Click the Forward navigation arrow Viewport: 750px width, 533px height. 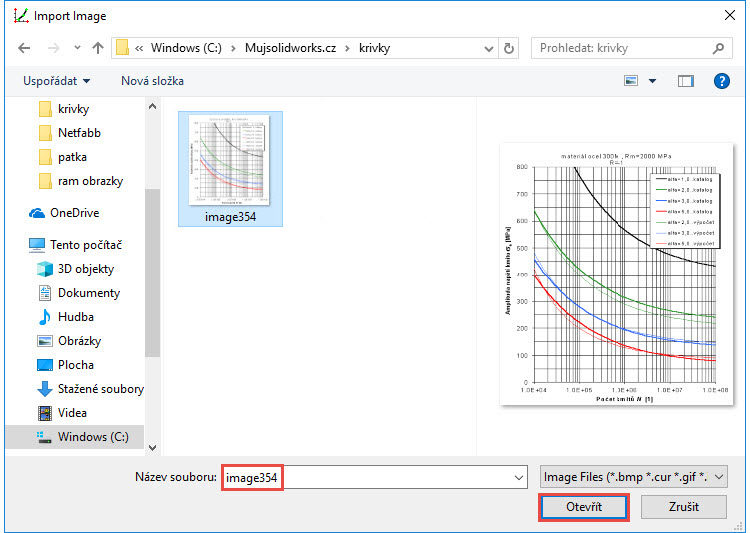54,48
